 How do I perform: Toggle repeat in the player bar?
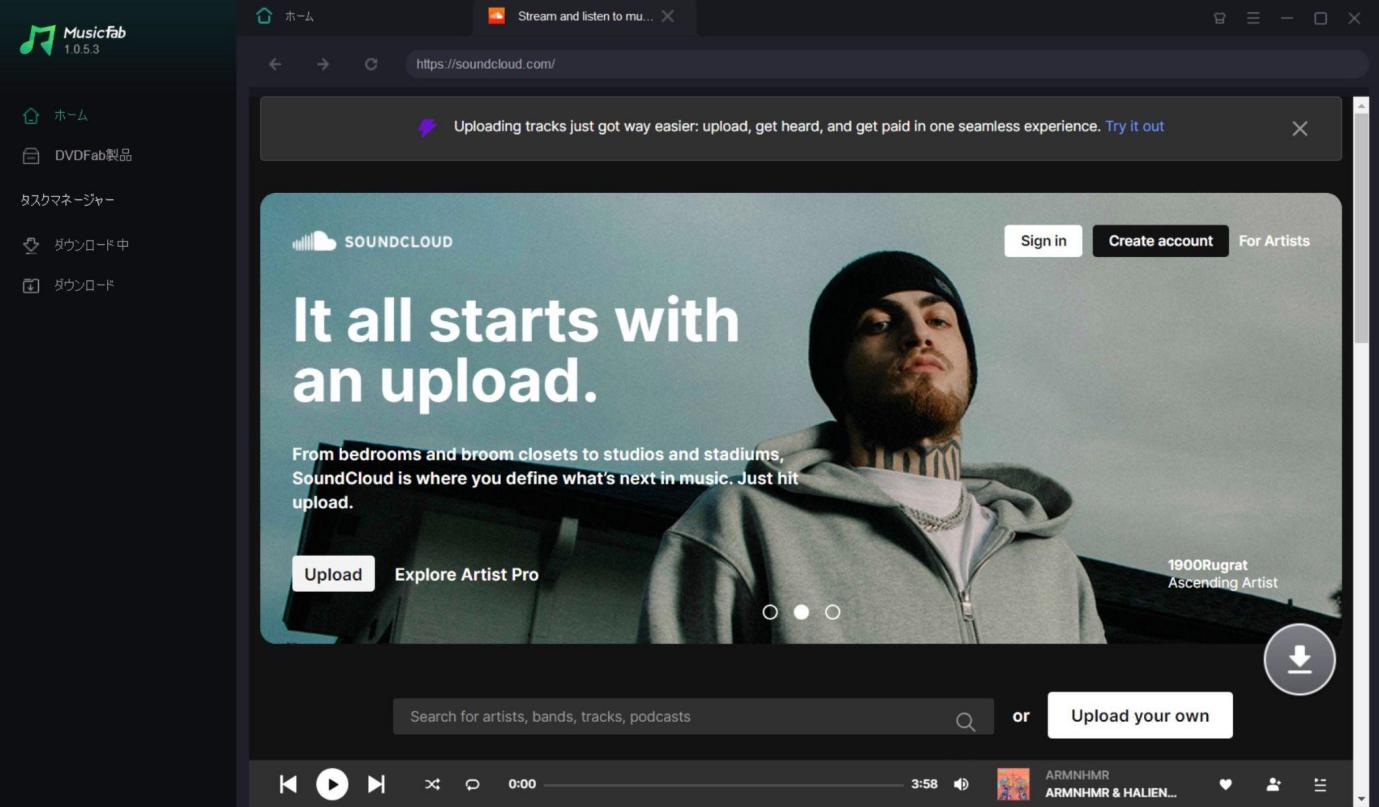[x=472, y=784]
